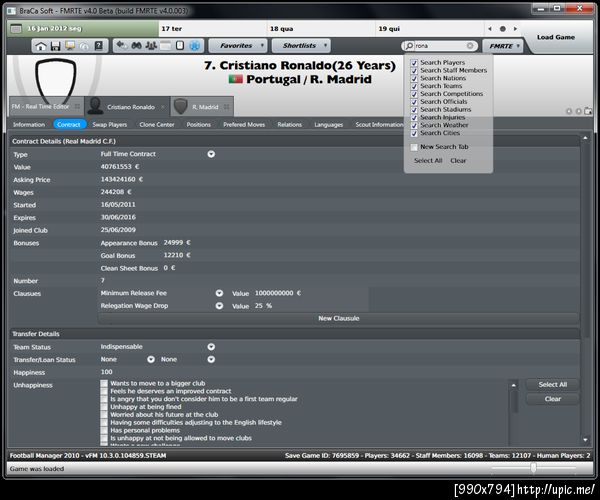The image size is (600, 500).
Task: Click the blue globe icon in toolbar
Action: pos(195,46)
